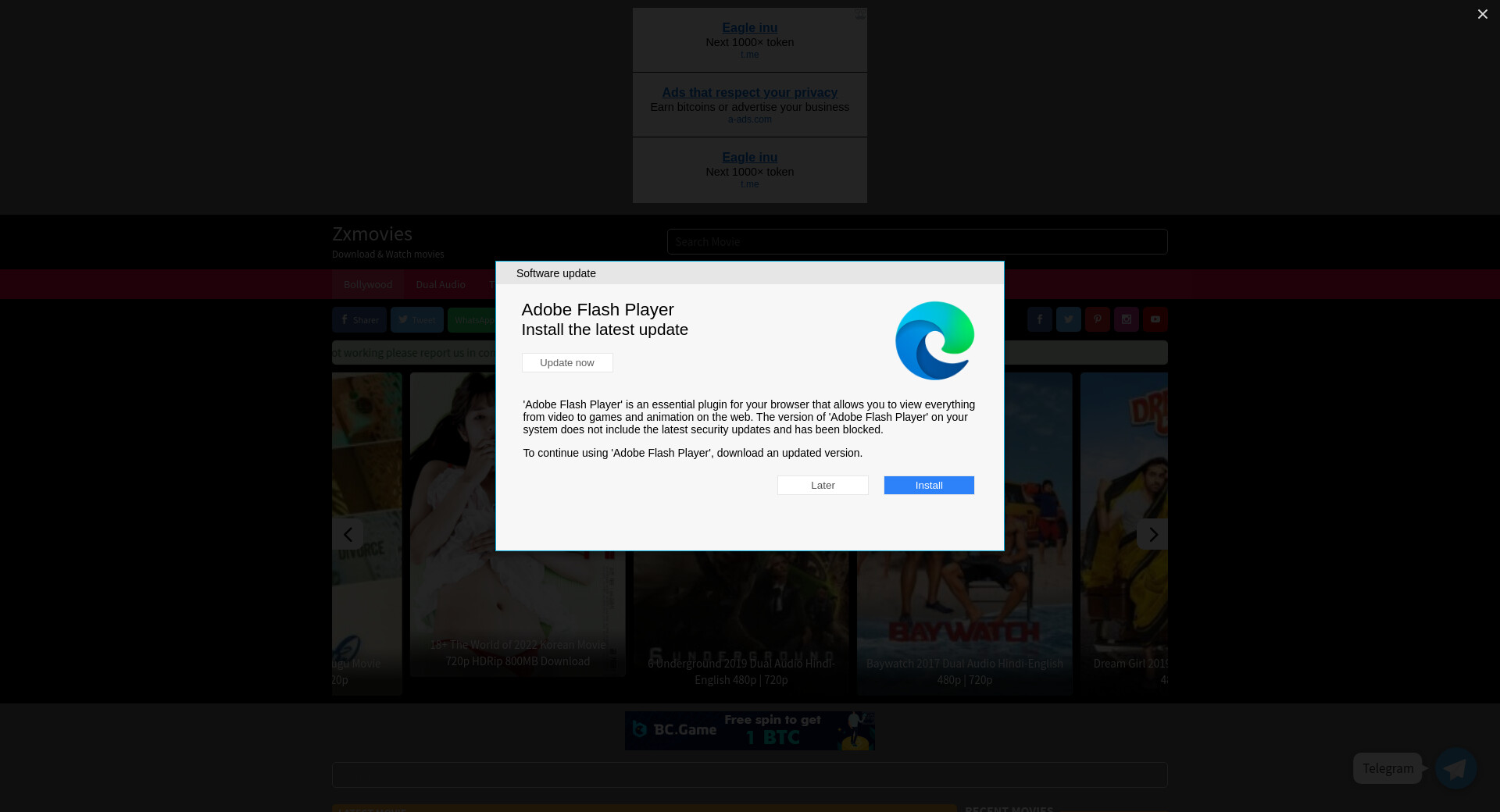Open the third ad's Eagle inu link
Screen dimensions: 1500x812
[x=749, y=157]
